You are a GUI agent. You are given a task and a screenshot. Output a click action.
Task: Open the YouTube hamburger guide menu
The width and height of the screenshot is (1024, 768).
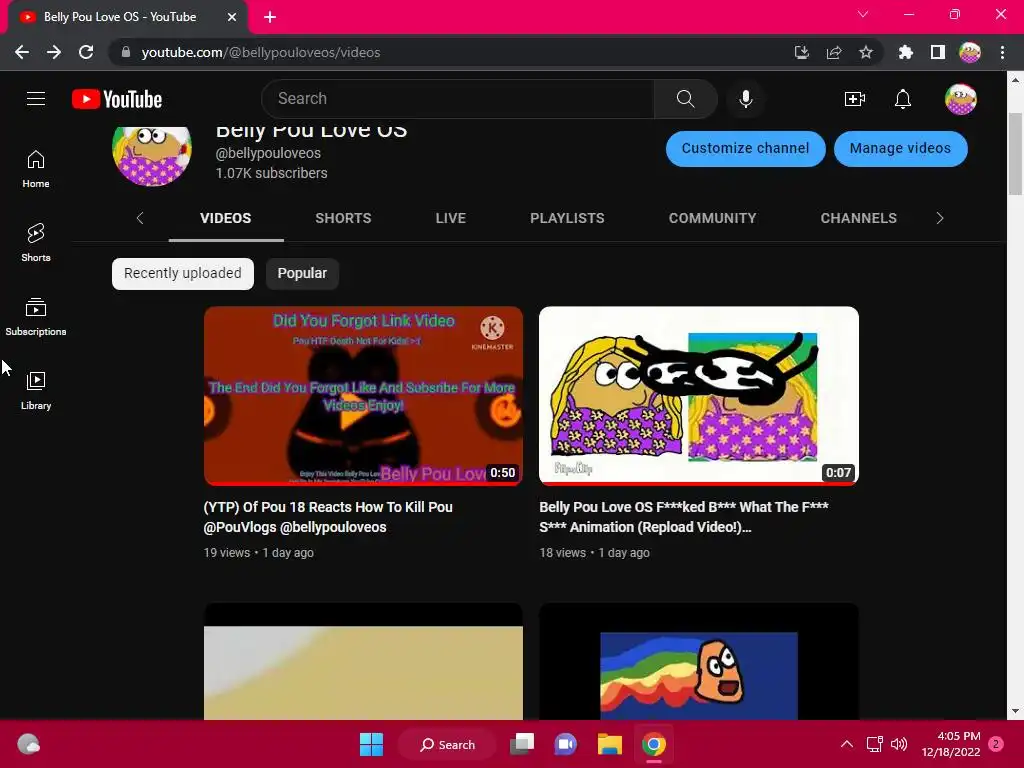[x=36, y=99]
